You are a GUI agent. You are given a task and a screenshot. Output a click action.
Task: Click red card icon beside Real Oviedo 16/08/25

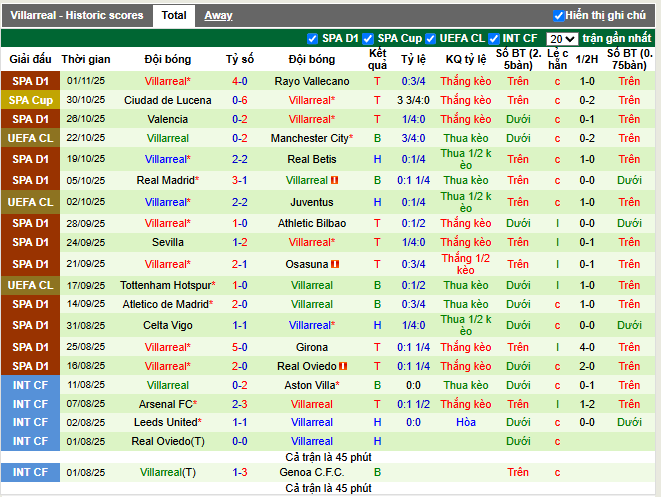click(x=343, y=366)
